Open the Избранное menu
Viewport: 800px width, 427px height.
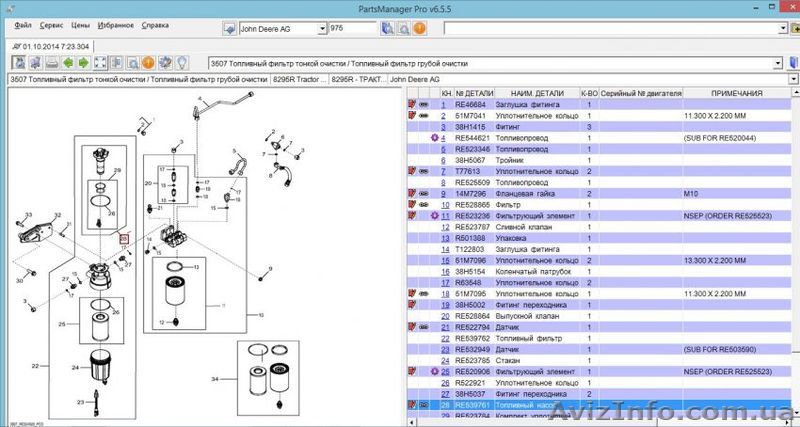(x=116, y=23)
